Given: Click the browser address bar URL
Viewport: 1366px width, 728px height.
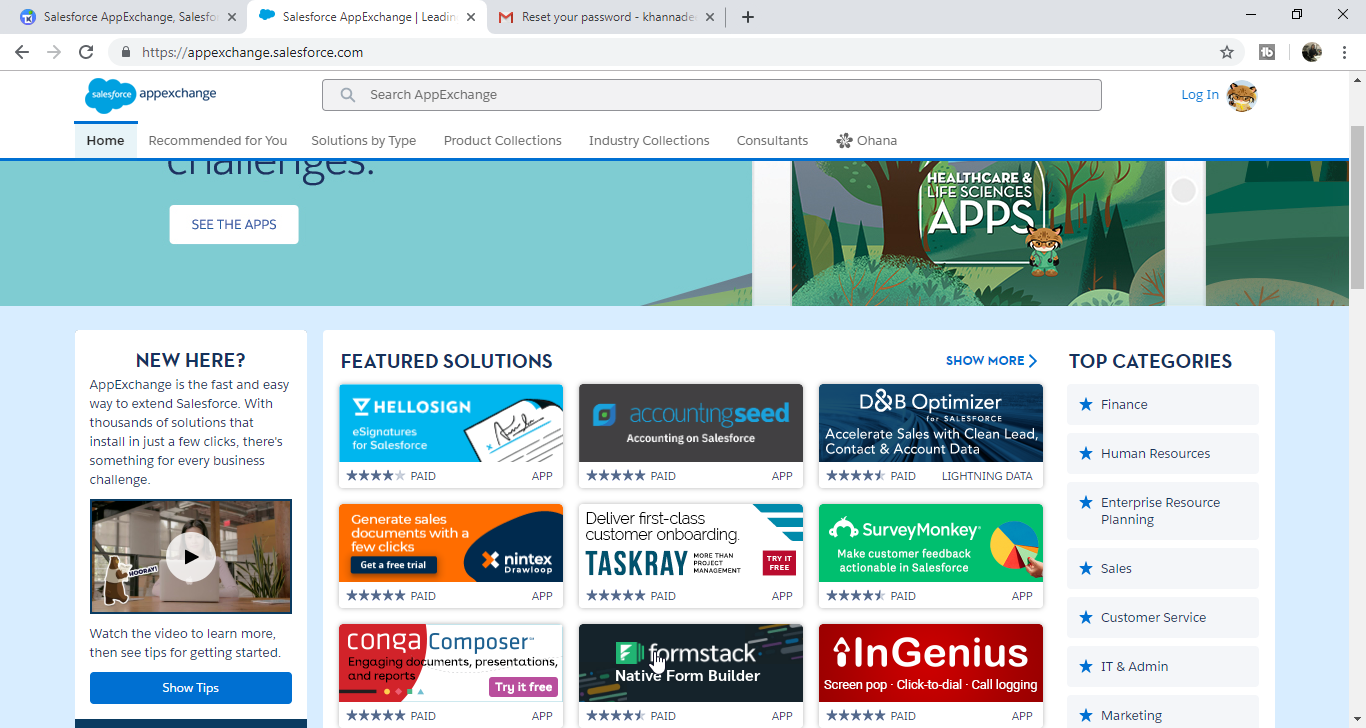Looking at the screenshot, I should click(x=252, y=52).
